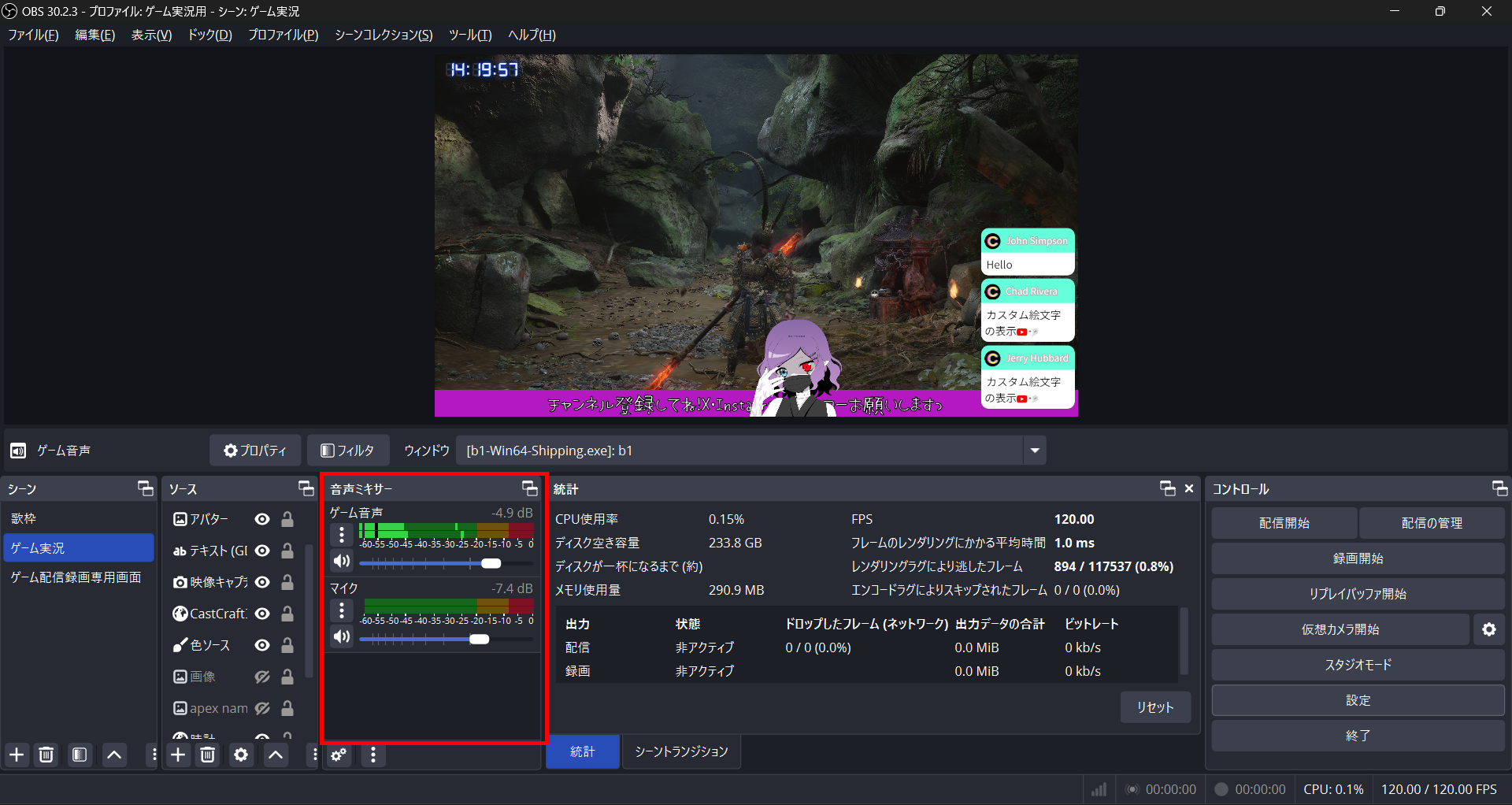
Task: Hide the テキスト (GDI+) source
Action: (x=262, y=551)
